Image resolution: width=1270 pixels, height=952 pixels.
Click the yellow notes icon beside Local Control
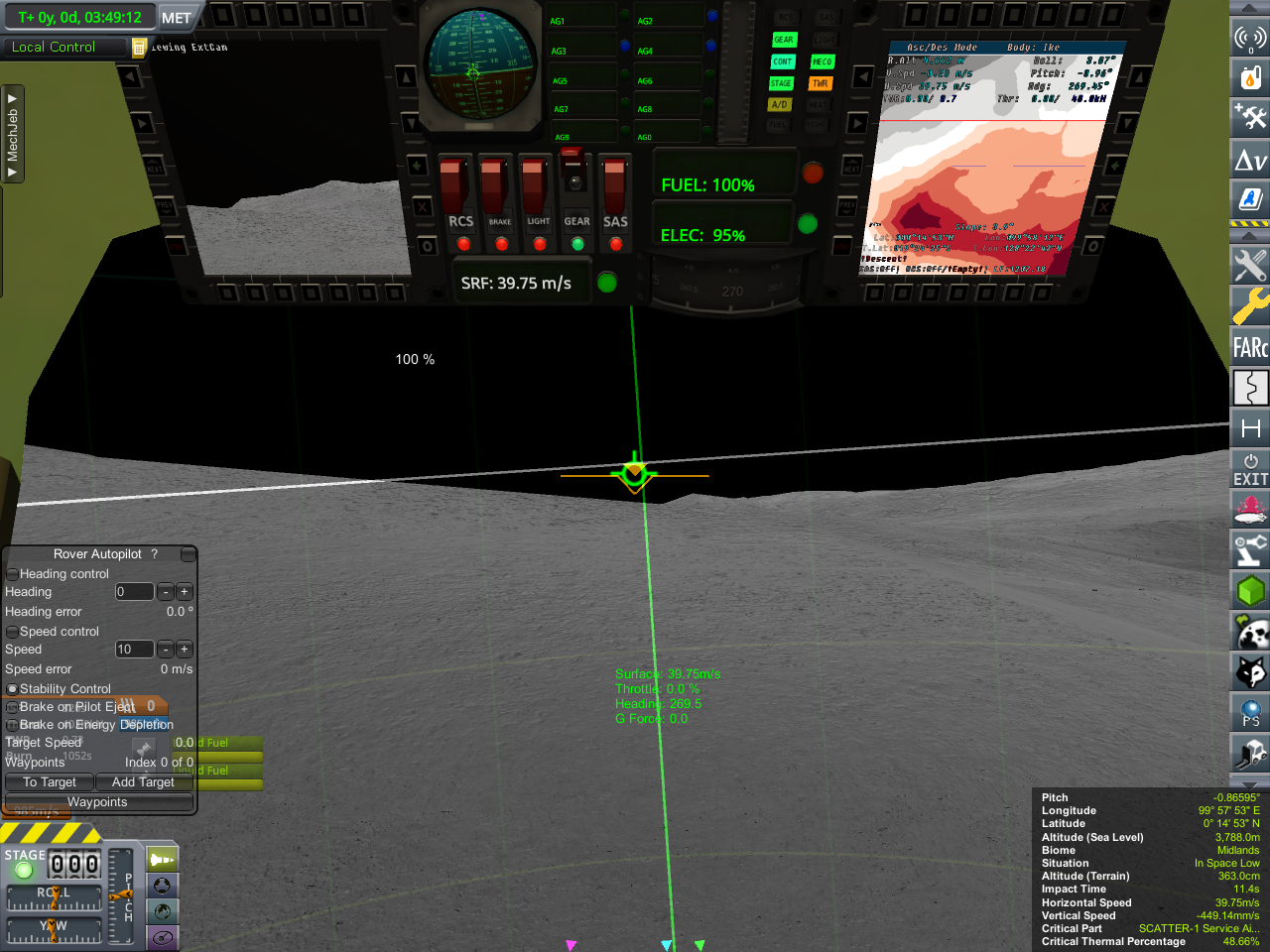point(139,47)
